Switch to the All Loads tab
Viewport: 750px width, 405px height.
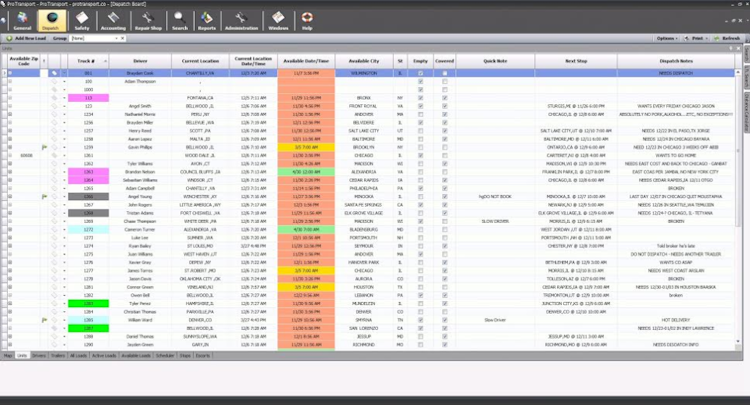point(78,356)
